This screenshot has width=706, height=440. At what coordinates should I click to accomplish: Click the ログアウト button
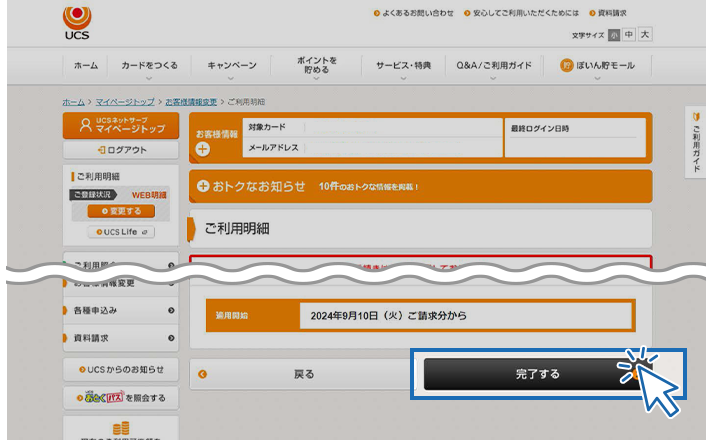tap(121, 150)
